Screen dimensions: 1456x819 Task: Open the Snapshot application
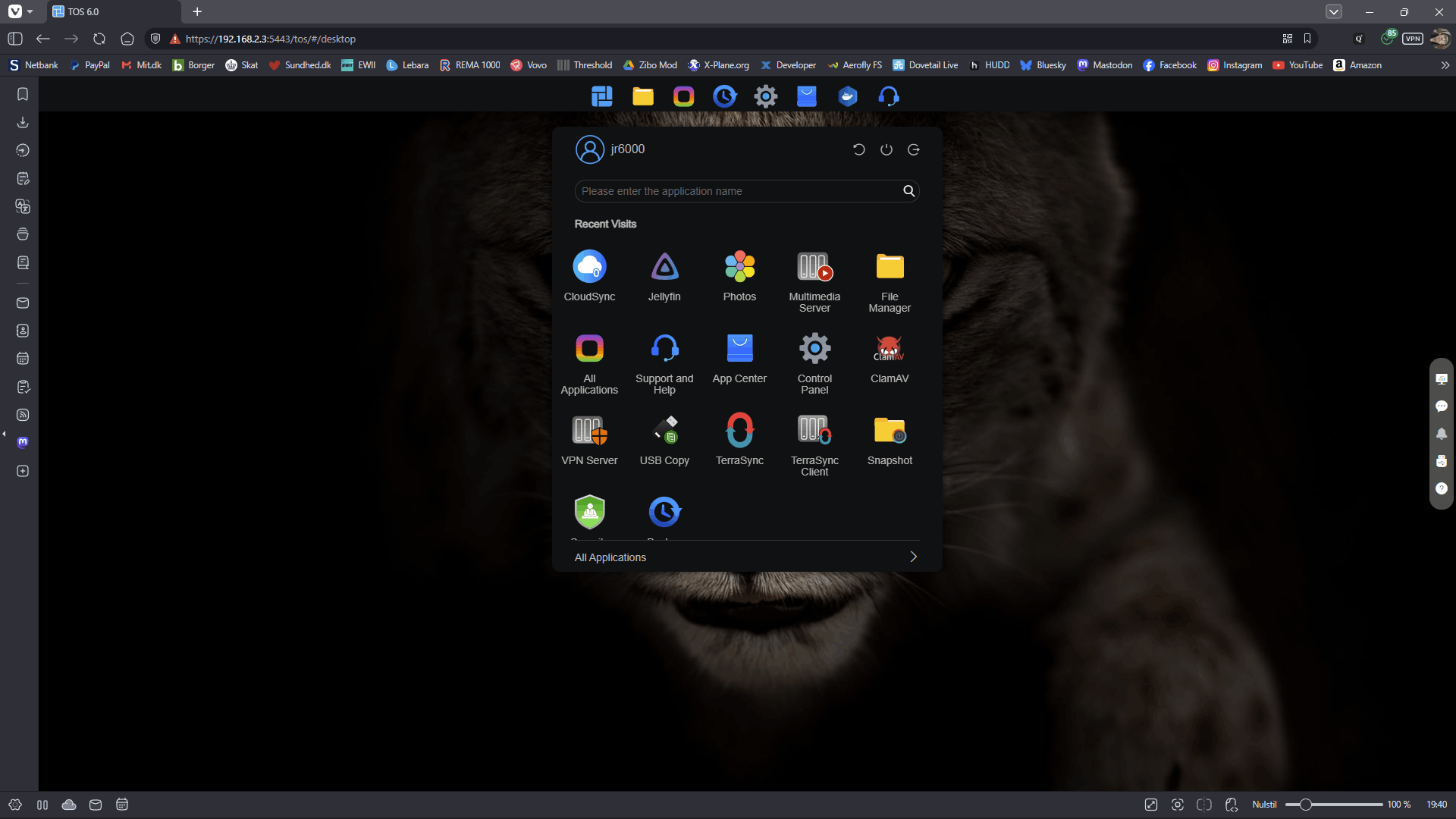pos(889,438)
